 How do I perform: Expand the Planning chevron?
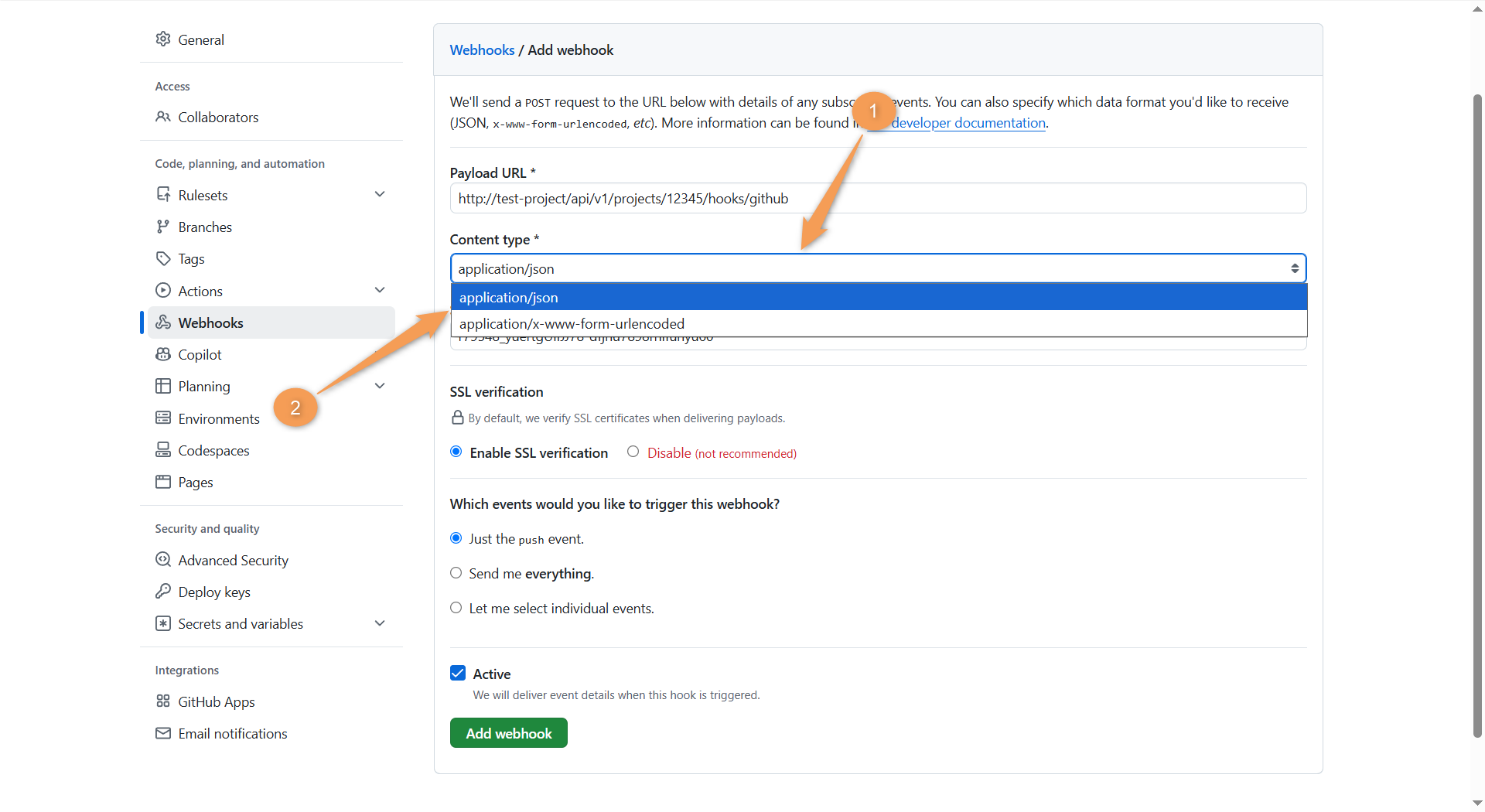coord(380,386)
